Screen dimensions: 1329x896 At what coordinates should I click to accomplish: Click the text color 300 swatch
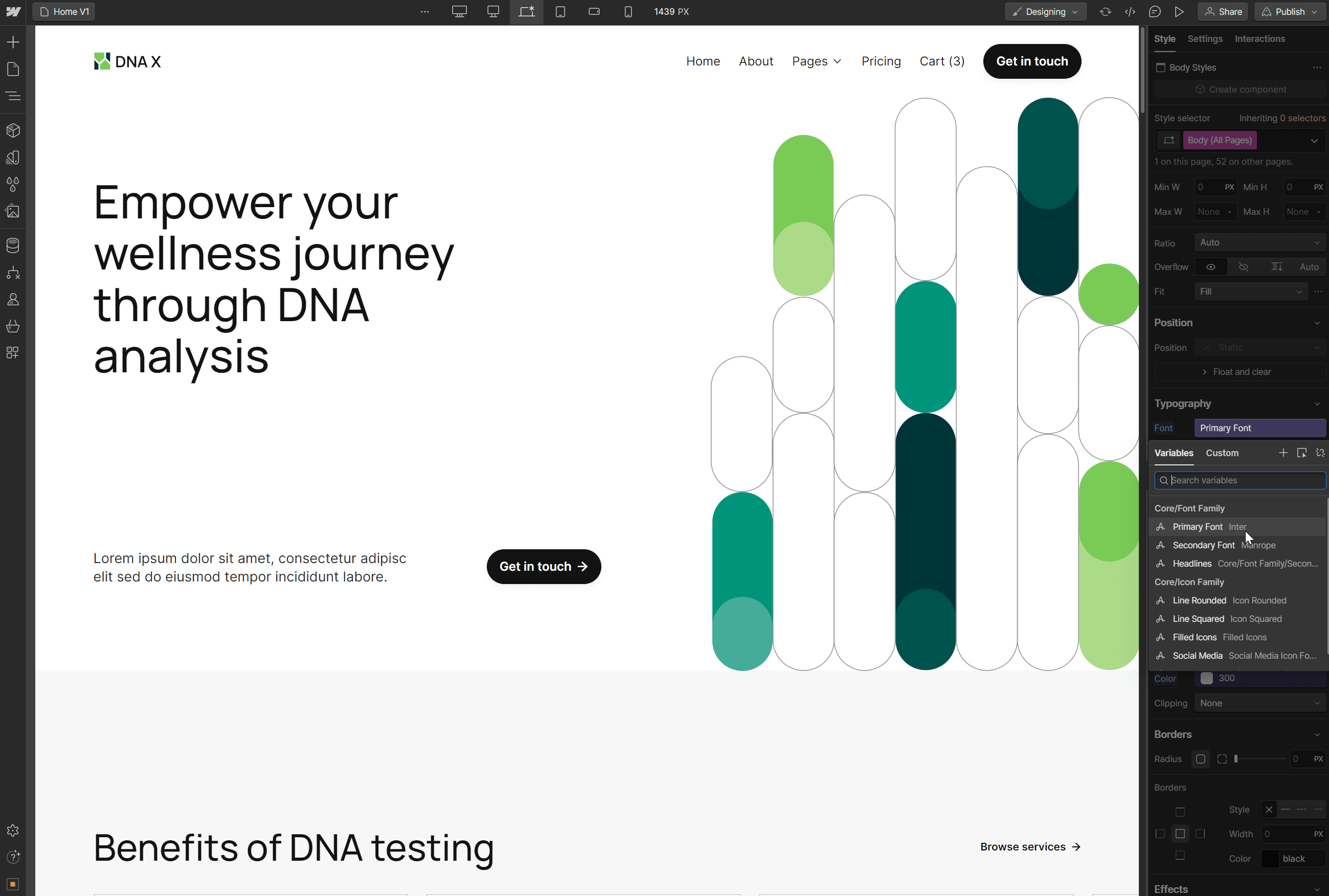[x=1207, y=678]
